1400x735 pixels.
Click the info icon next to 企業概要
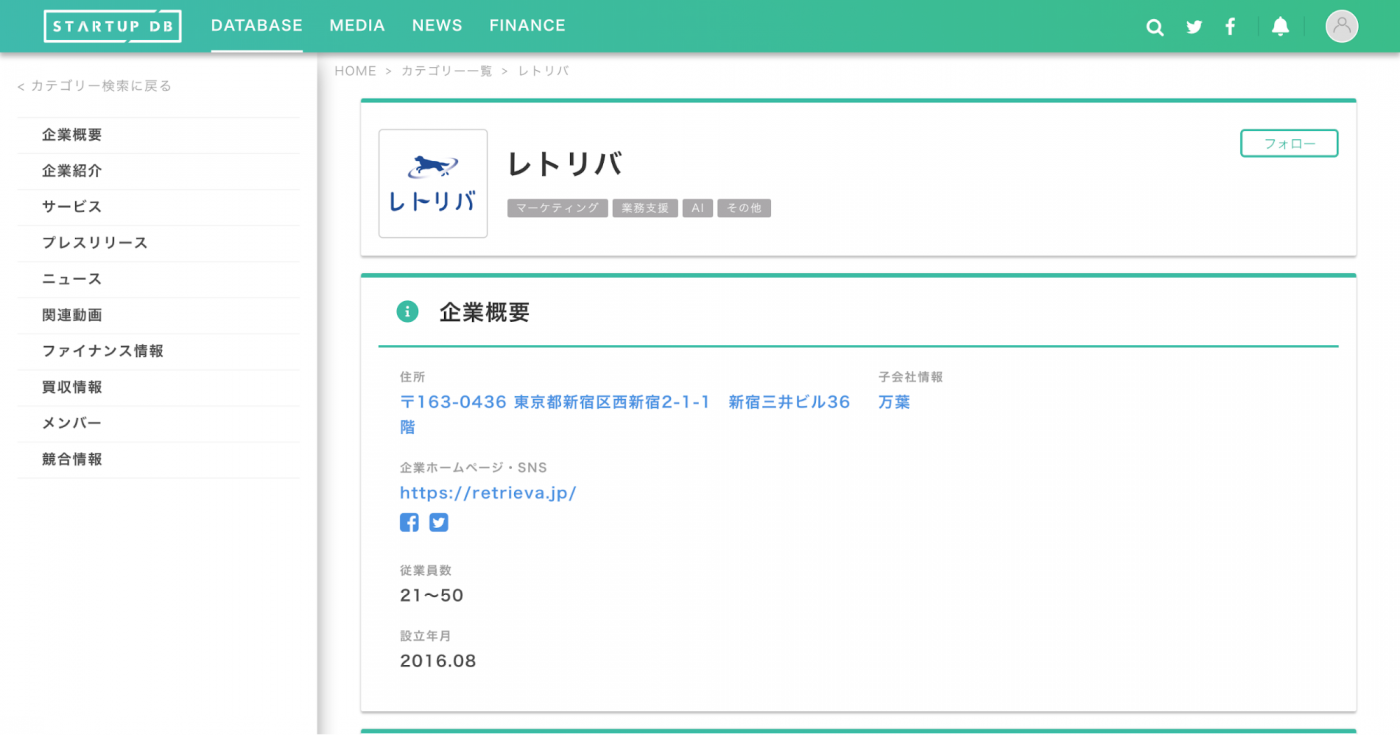click(x=407, y=311)
